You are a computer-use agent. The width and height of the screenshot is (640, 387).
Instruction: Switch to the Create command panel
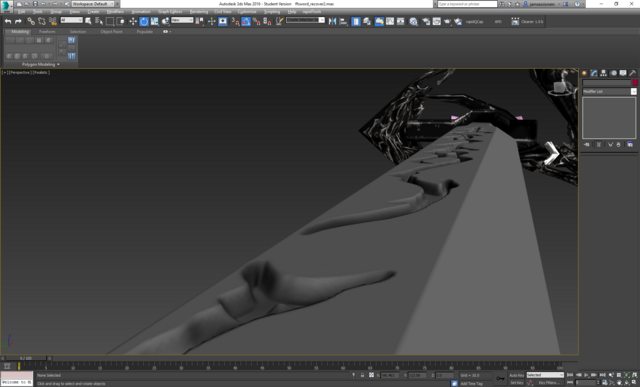[584, 73]
